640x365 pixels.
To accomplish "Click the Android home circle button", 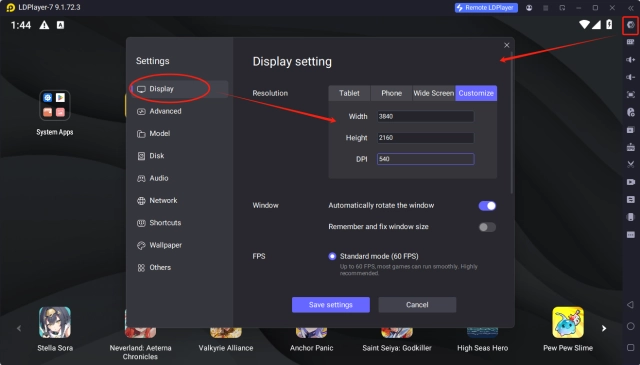I will (x=631, y=326).
